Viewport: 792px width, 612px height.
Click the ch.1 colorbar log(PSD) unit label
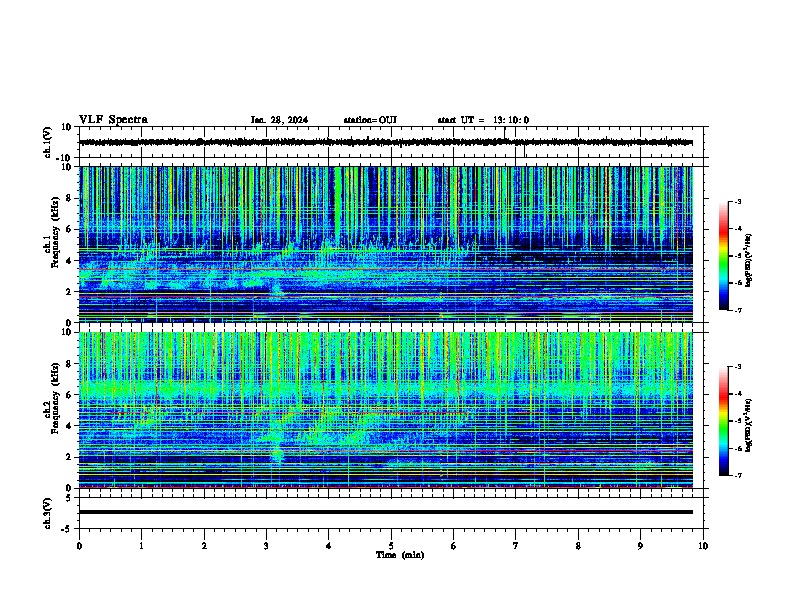tap(749, 260)
